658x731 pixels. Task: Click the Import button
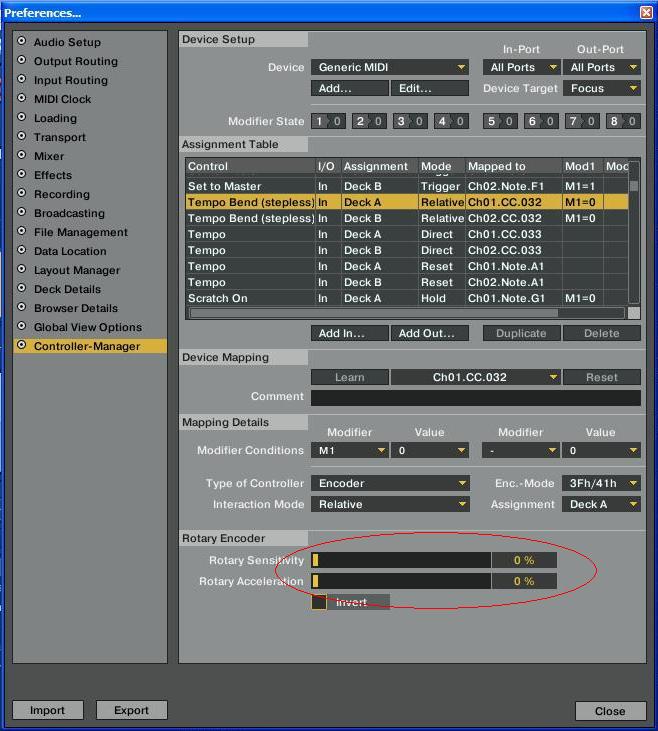click(x=48, y=710)
